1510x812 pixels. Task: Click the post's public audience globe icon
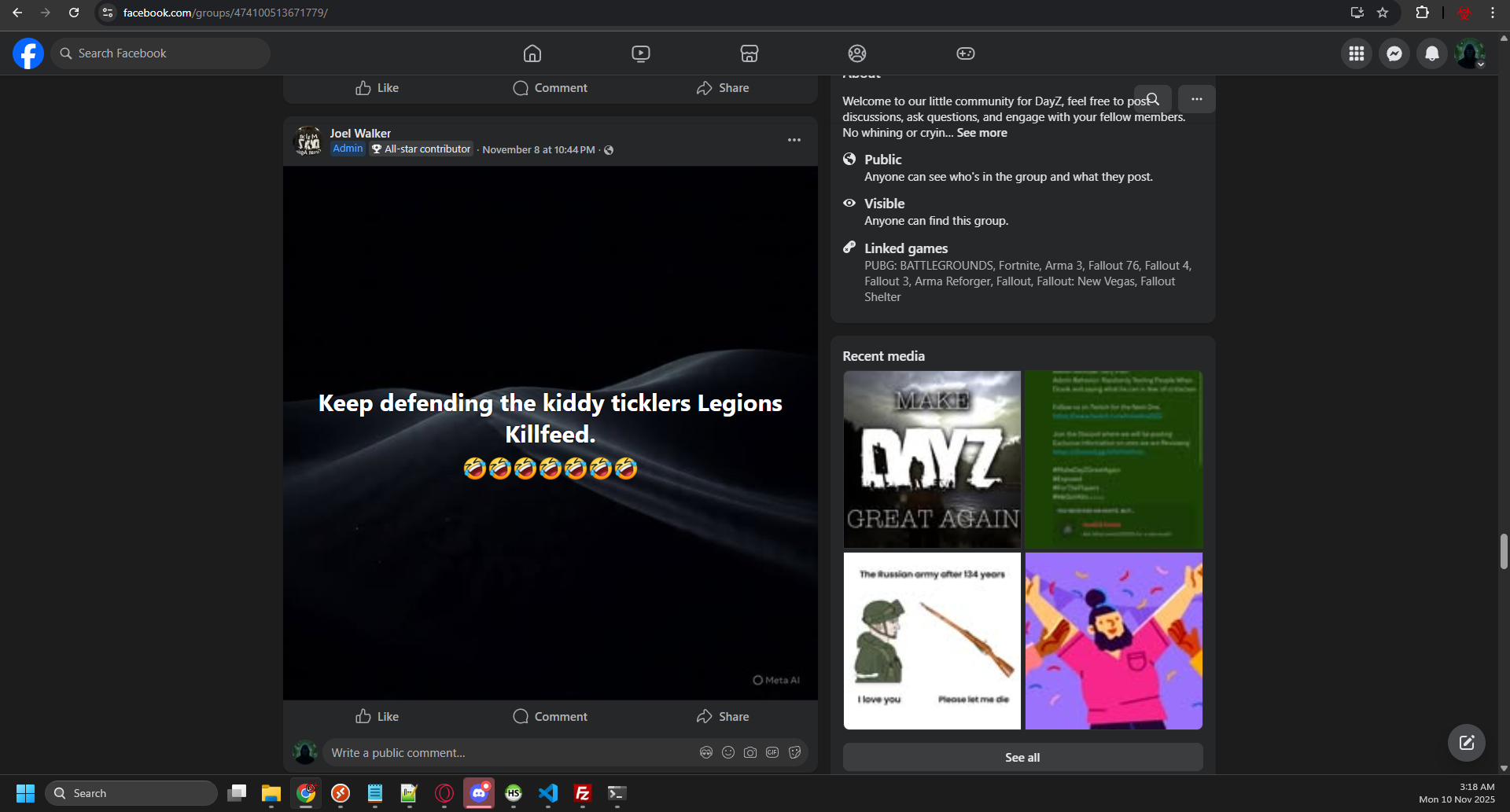(x=609, y=150)
